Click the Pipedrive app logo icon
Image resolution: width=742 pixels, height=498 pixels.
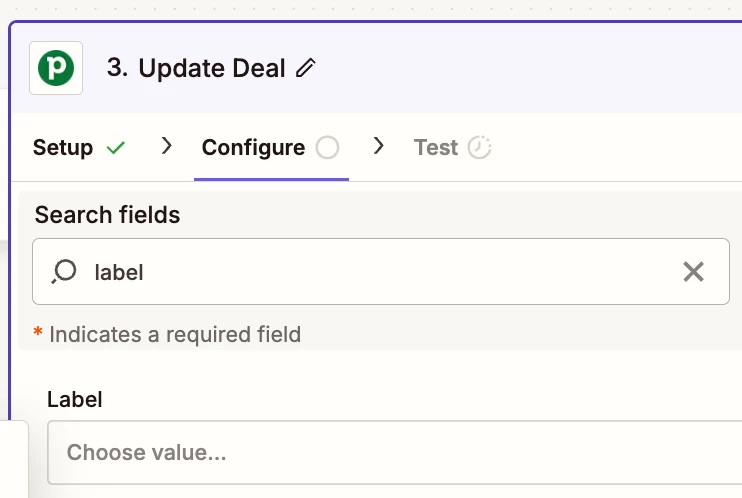click(56, 68)
